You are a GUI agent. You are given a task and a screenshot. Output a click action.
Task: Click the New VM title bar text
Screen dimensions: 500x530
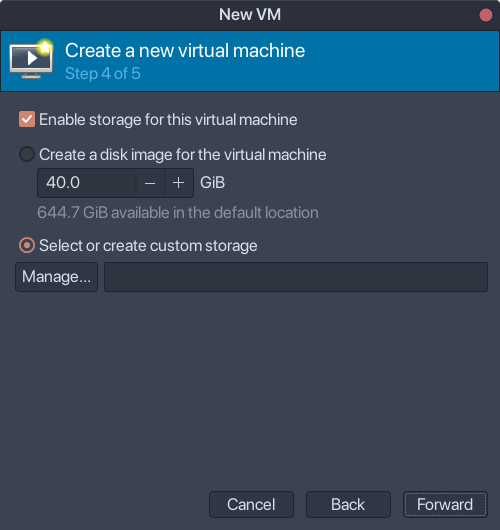click(250, 15)
